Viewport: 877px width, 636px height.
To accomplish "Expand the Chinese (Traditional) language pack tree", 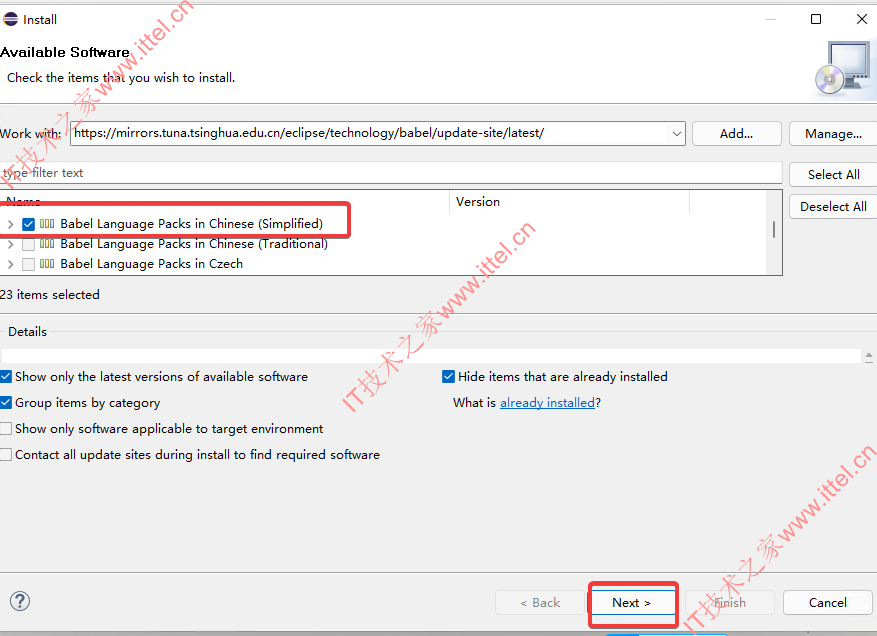I will point(11,244).
